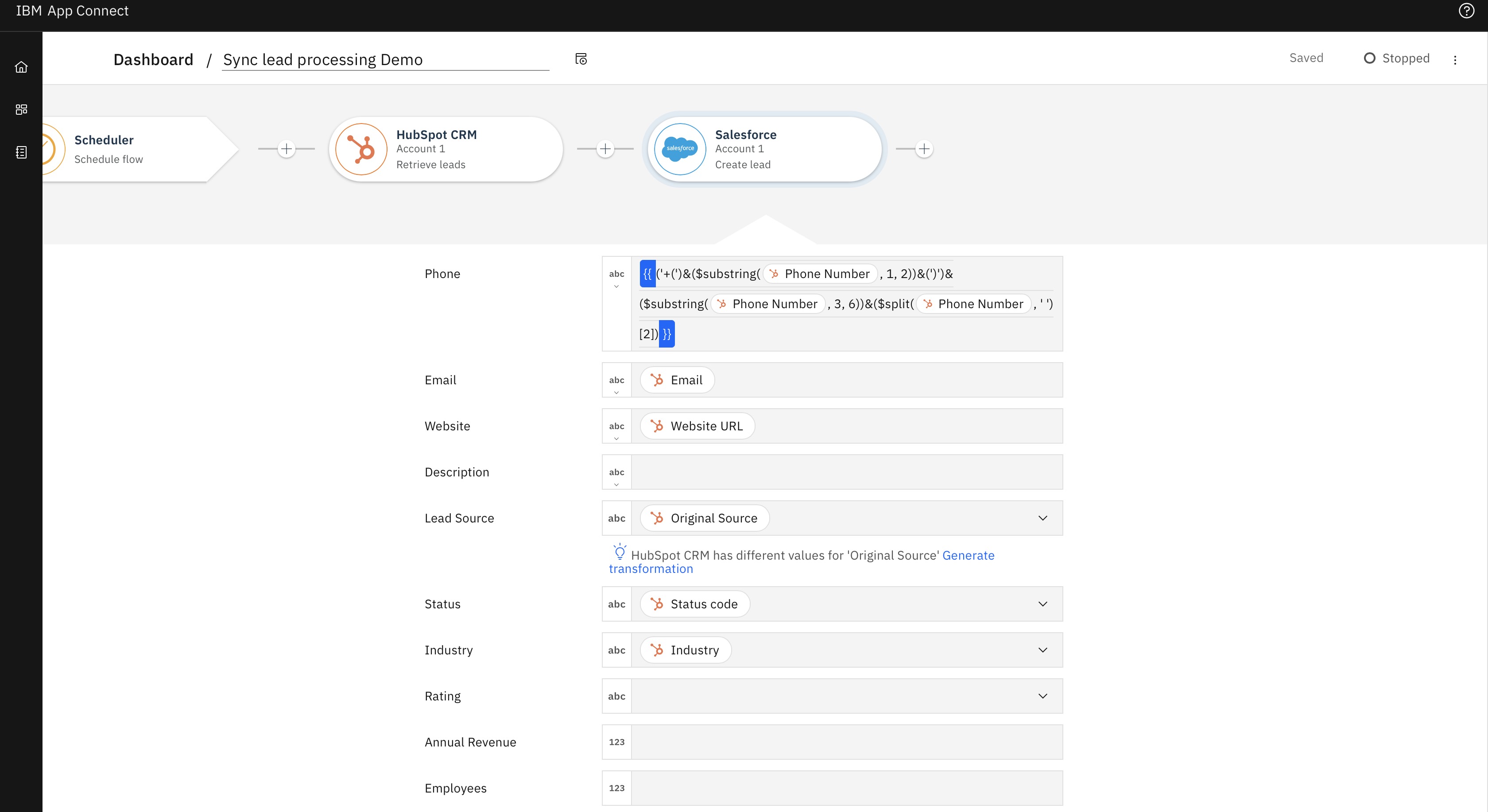Select Salesforce Create lead node

pos(765,149)
